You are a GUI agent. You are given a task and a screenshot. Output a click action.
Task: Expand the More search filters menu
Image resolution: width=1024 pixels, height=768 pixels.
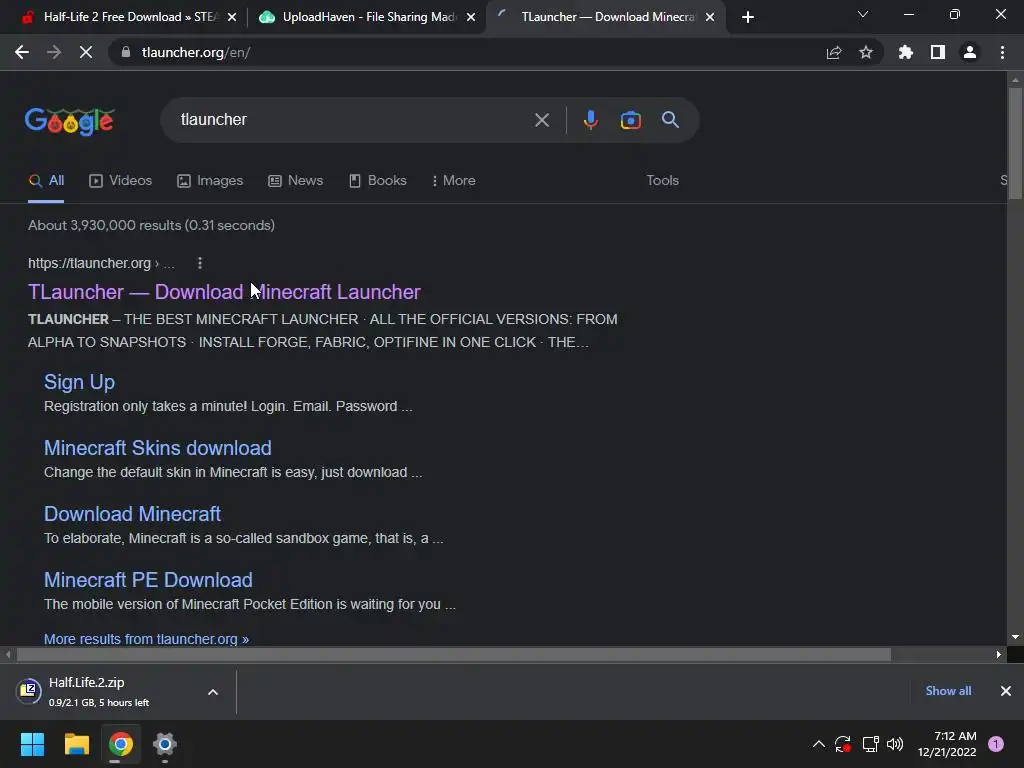[x=453, y=181]
